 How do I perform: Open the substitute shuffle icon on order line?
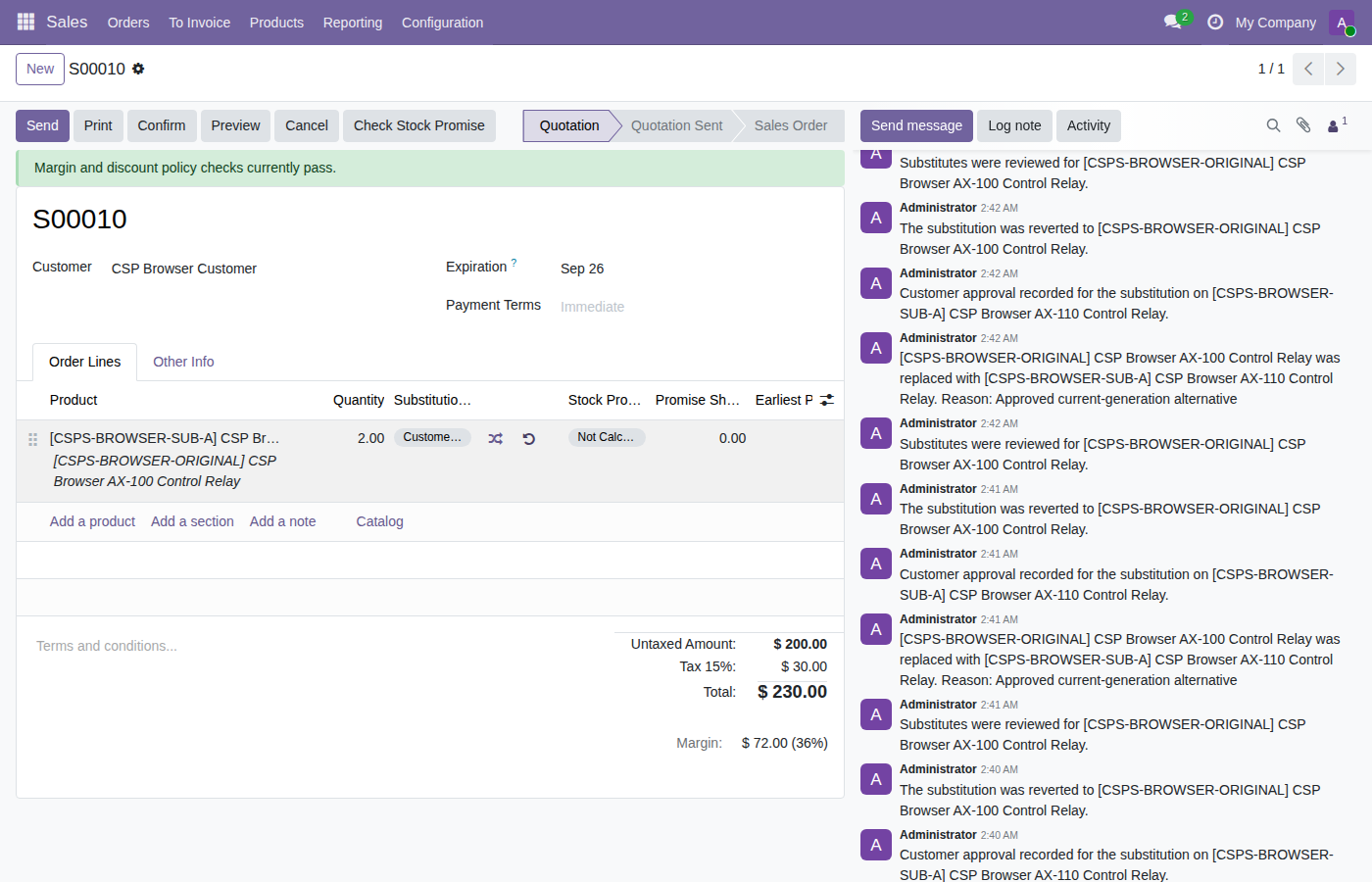(x=496, y=439)
